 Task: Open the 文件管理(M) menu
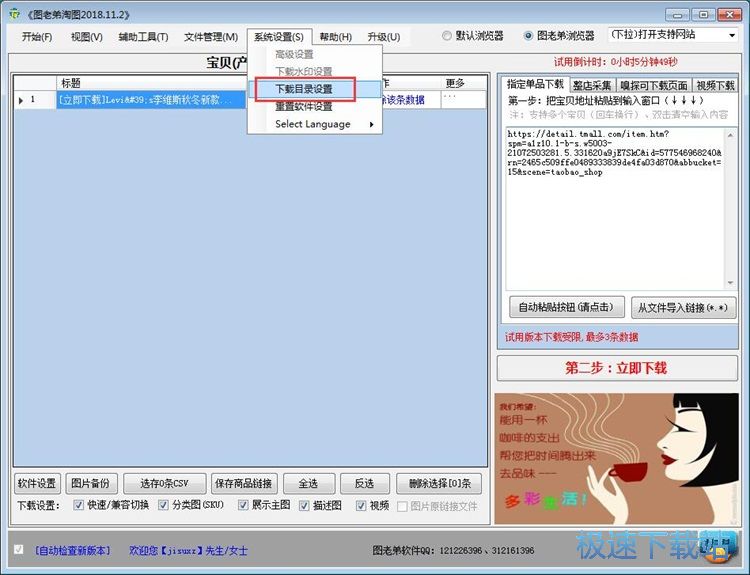pos(211,37)
